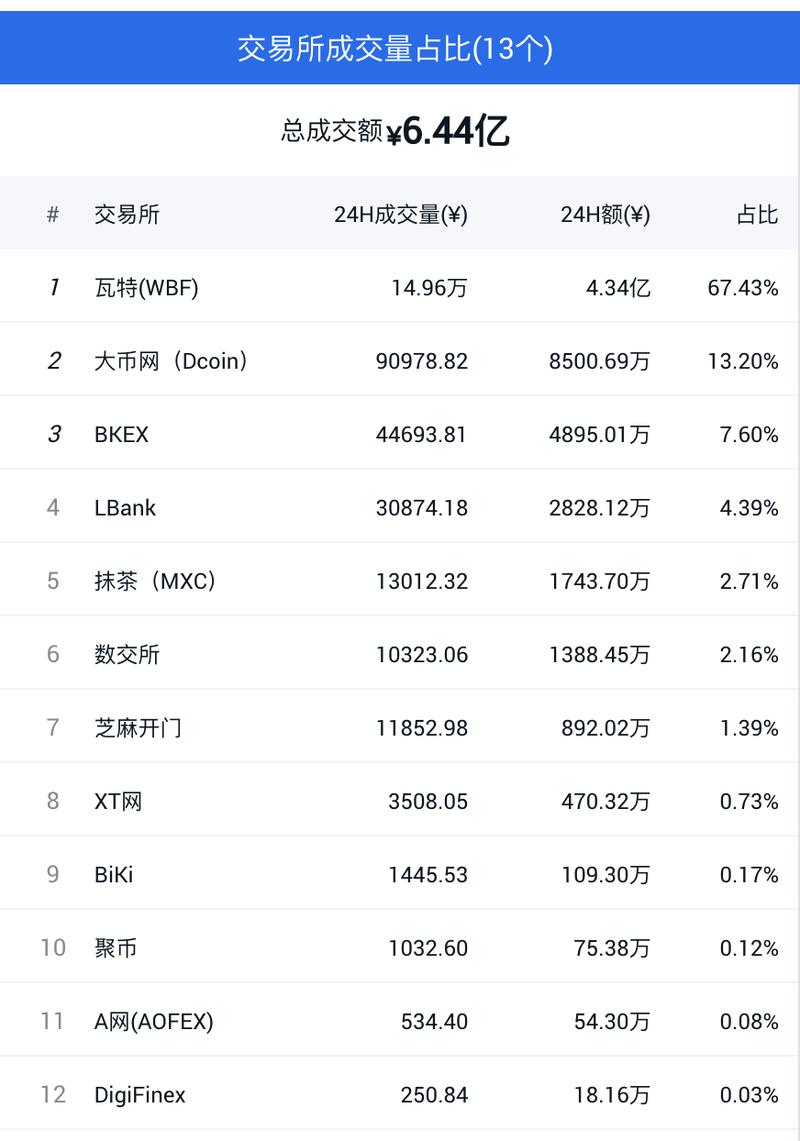The image size is (800, 1141).
Task: Click the DigiFinex exchange name
Action: pyautogui.click(x=140, y=1095)
